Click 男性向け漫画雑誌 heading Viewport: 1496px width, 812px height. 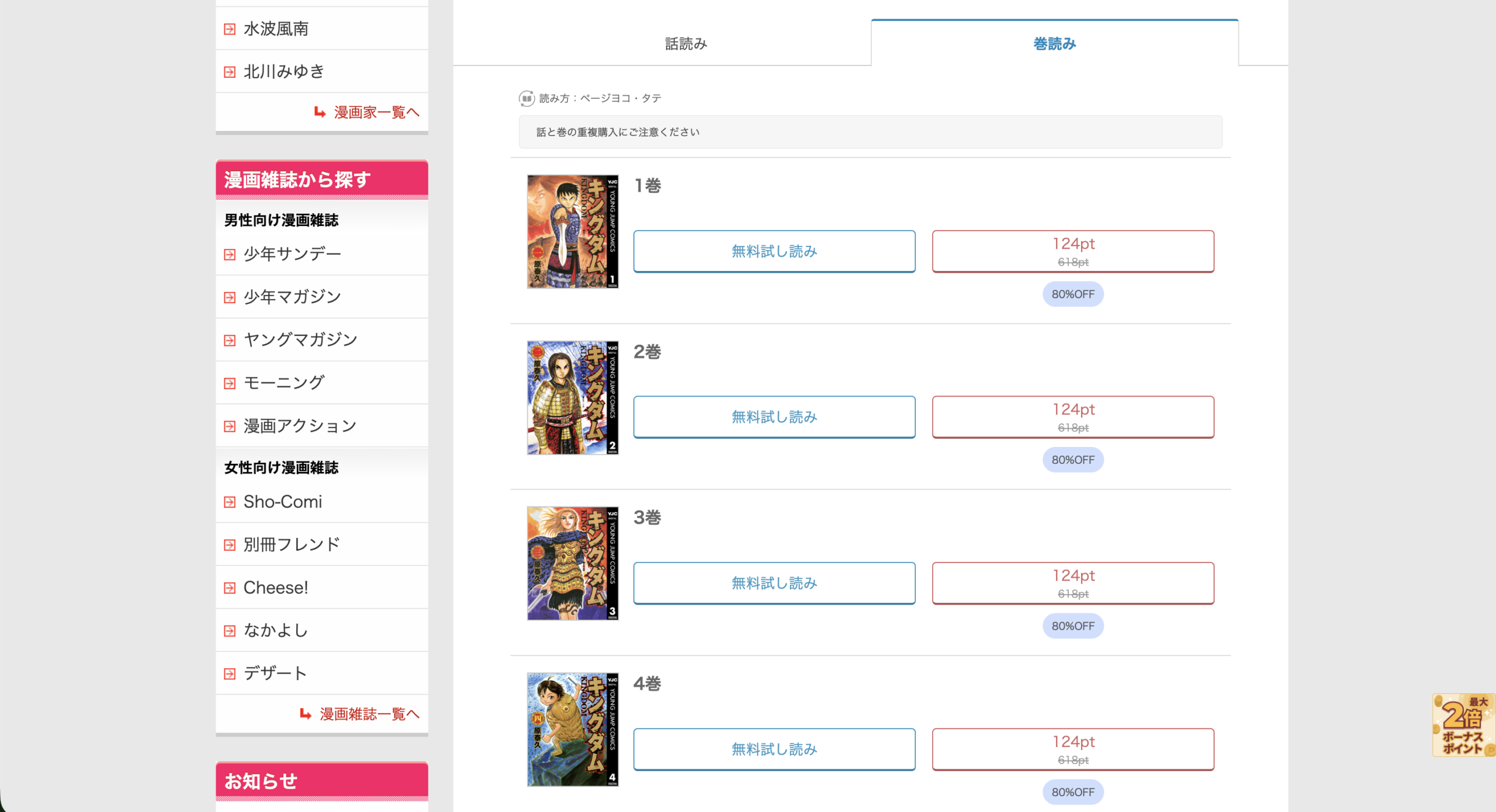pyautogui.click(x=282, y=220)
